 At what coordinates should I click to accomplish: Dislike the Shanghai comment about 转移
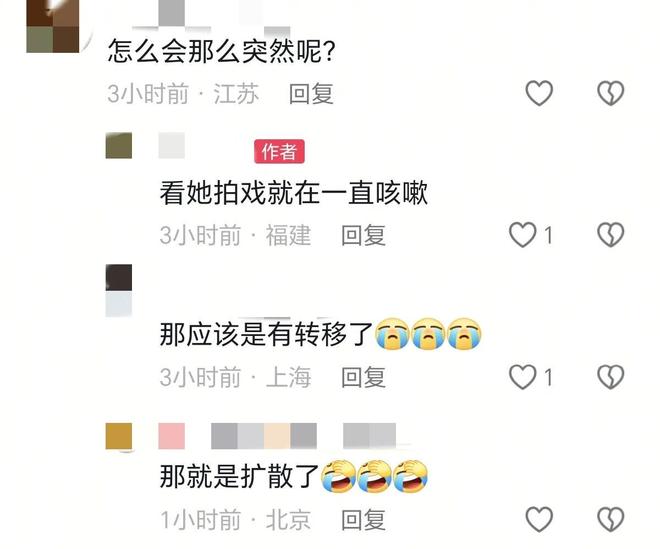tap(611, 376)
